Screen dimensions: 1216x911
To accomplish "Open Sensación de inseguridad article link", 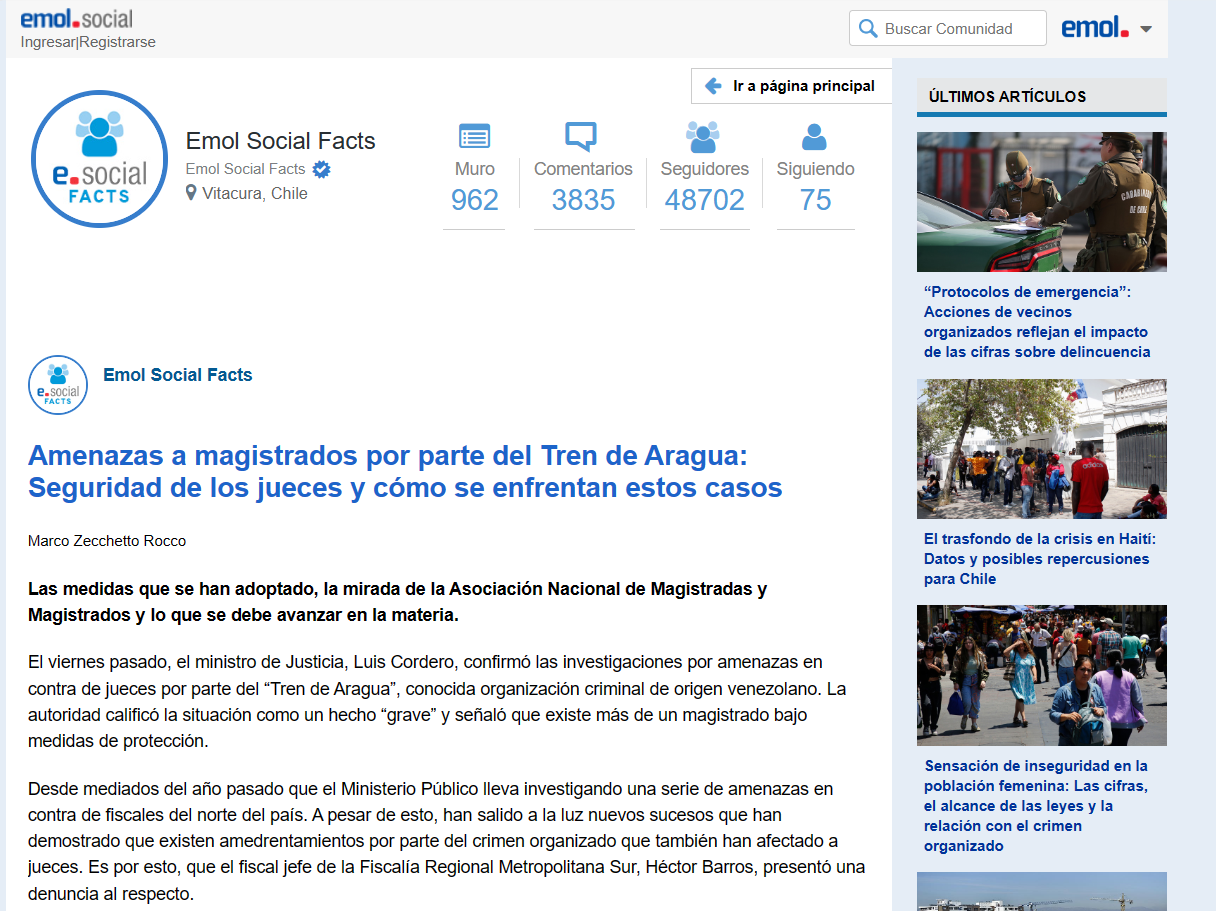I will [1036, 806].
